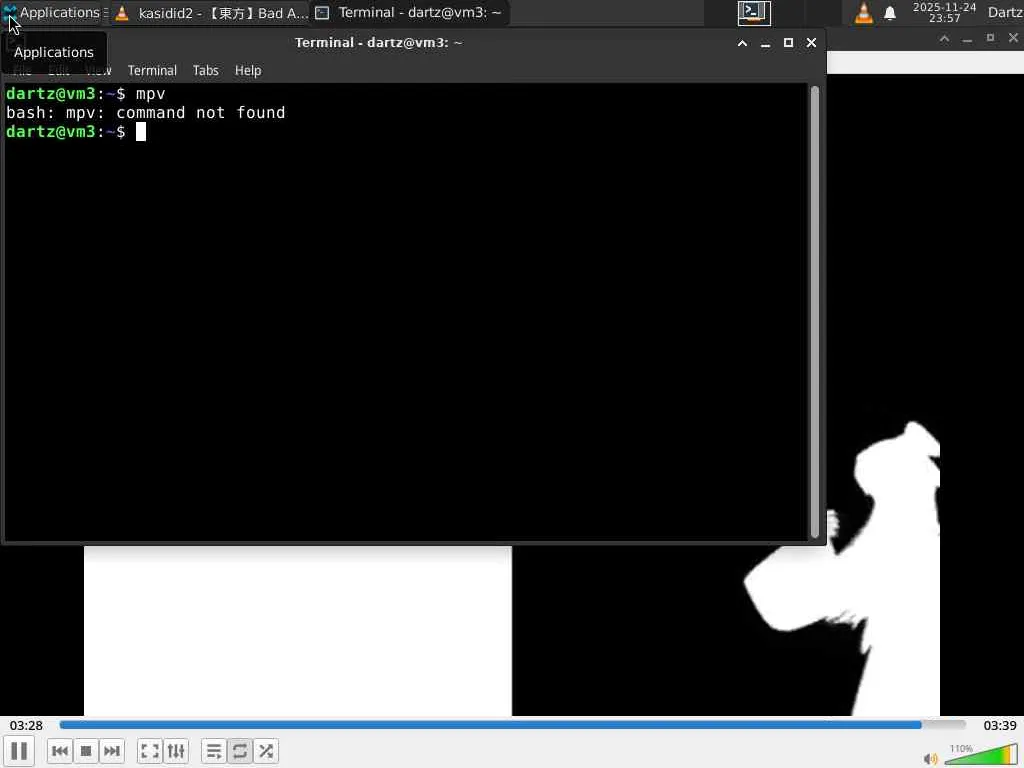
Task: Close the Terminal window
Action: (x=811, y=42)
